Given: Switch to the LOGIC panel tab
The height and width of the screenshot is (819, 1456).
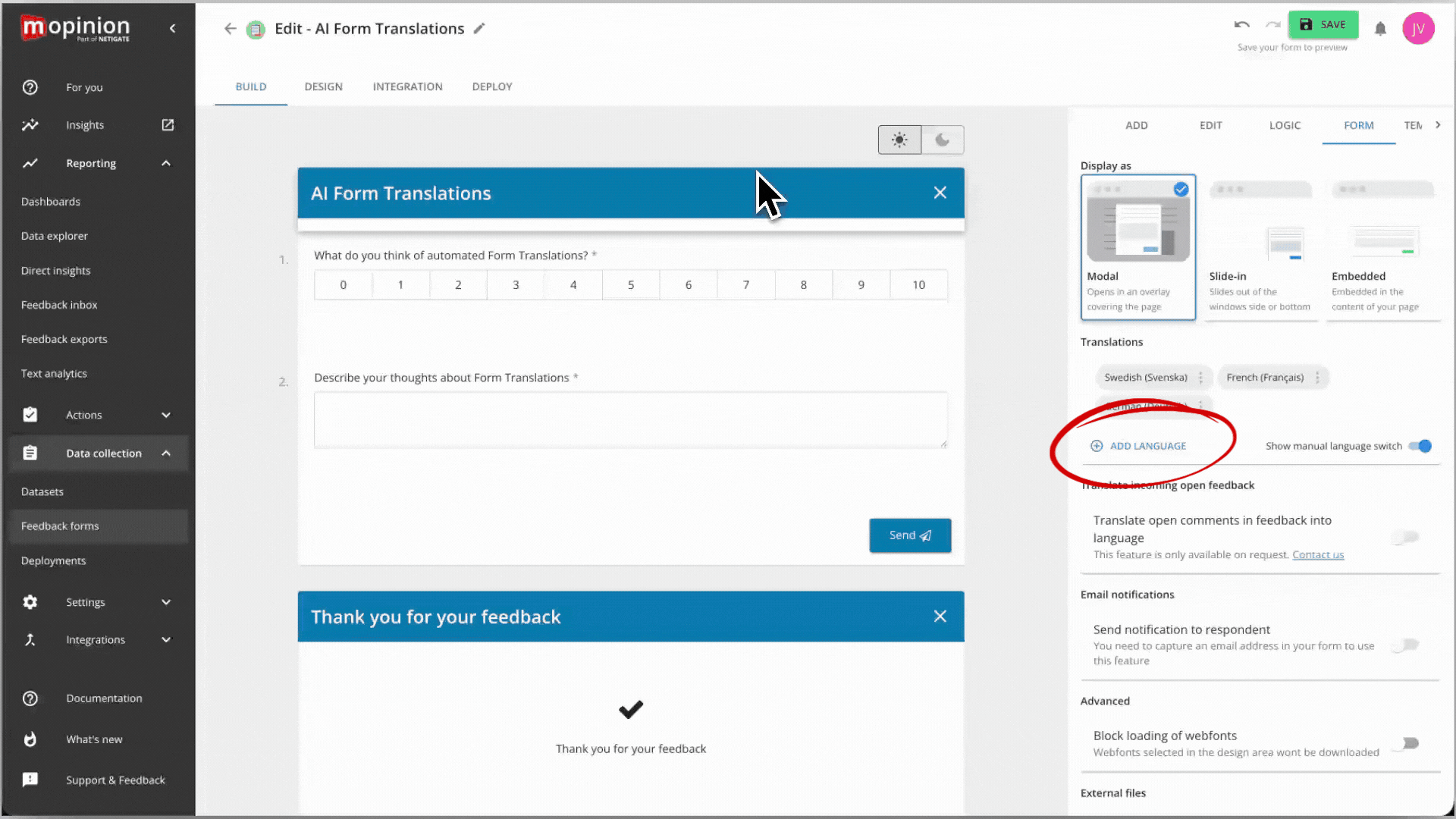Looking at the screenshot, I should click(1285, 125).
